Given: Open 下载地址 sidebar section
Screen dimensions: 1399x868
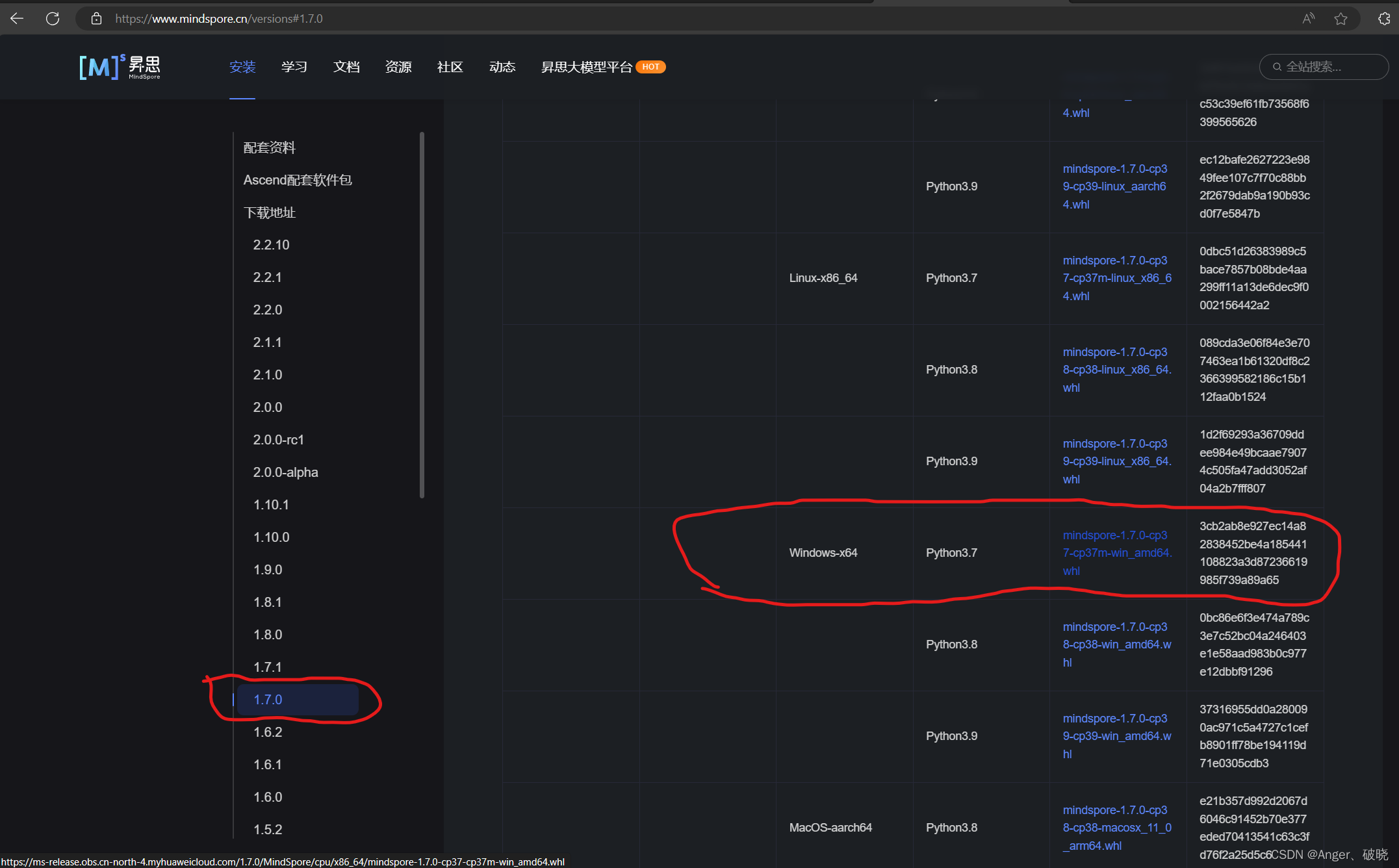Looking at the screenshot, I should pos(269,212).
